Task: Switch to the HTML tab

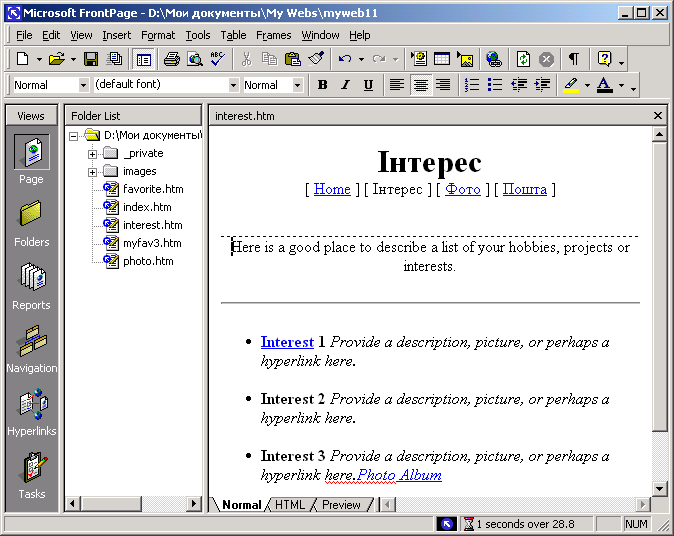Action: 290,505
